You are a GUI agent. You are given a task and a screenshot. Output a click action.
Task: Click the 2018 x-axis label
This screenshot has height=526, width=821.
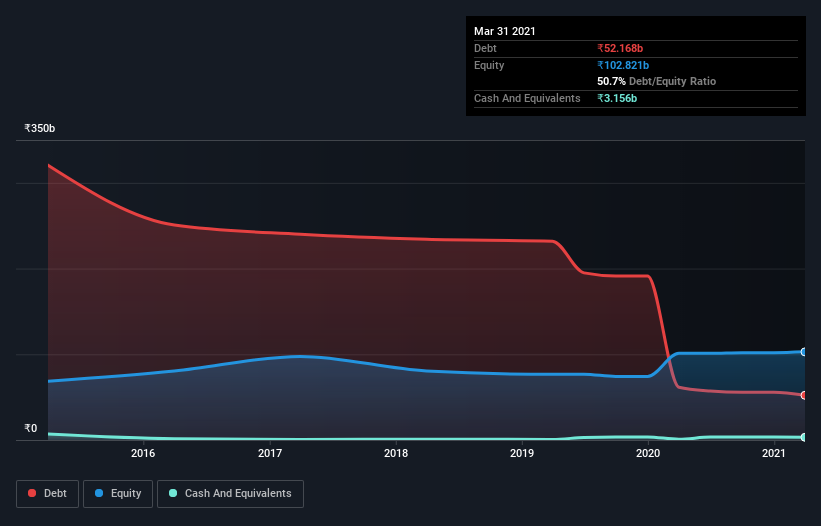[396, 453]
